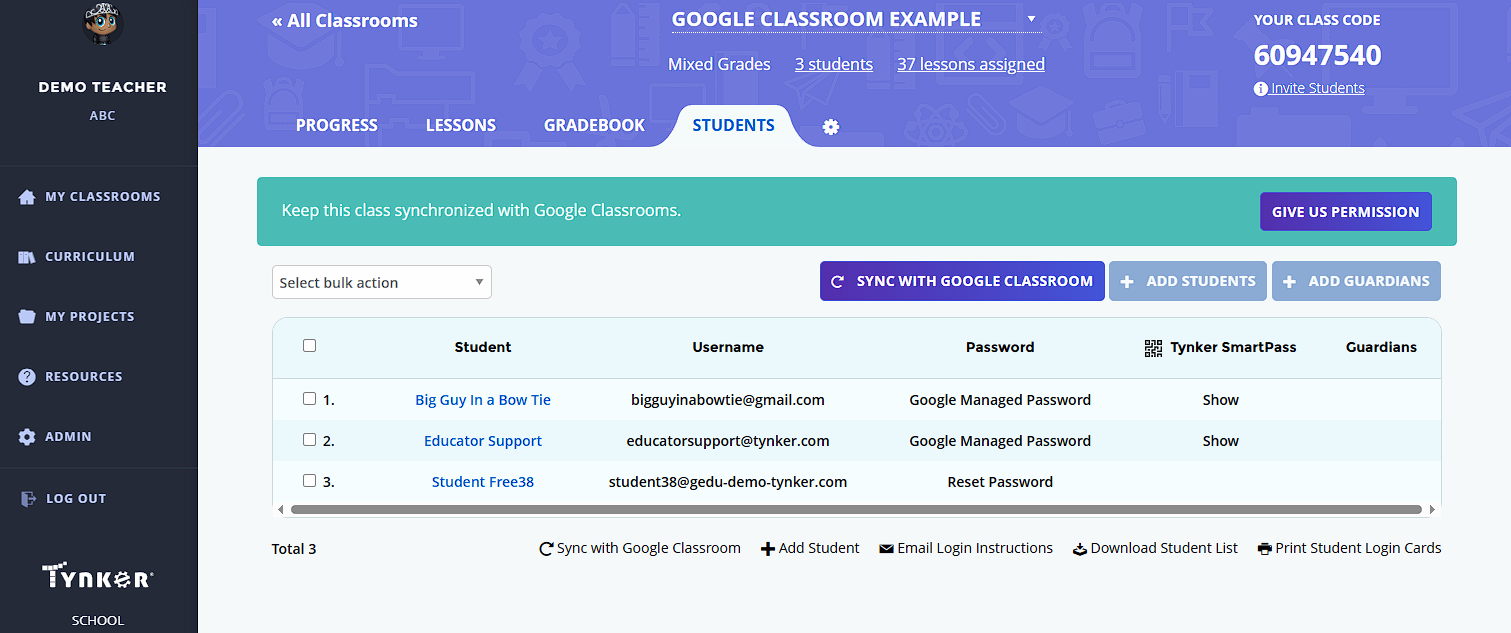Click Print Student Login Cards text
Viewport: 1511px width, 633px height.
[x=1358, y=548]
